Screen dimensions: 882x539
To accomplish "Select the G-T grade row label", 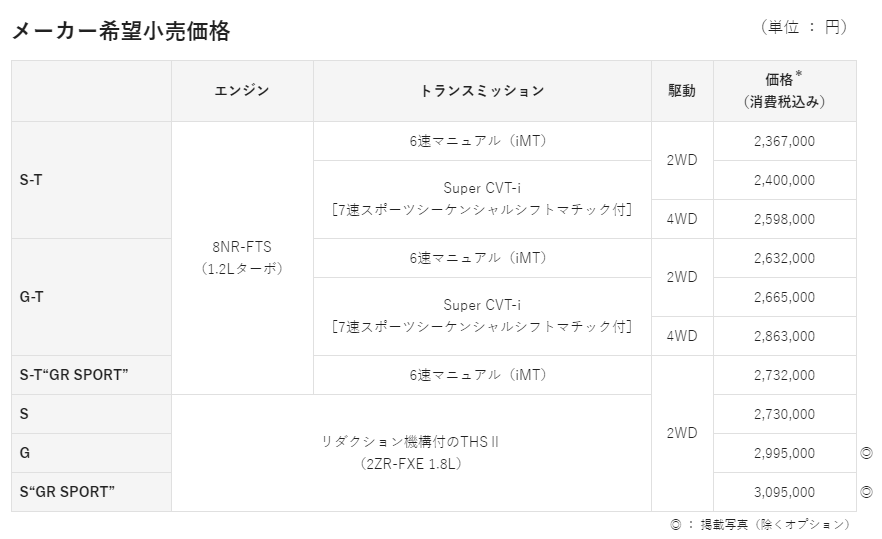I will (x=32, y=297).
